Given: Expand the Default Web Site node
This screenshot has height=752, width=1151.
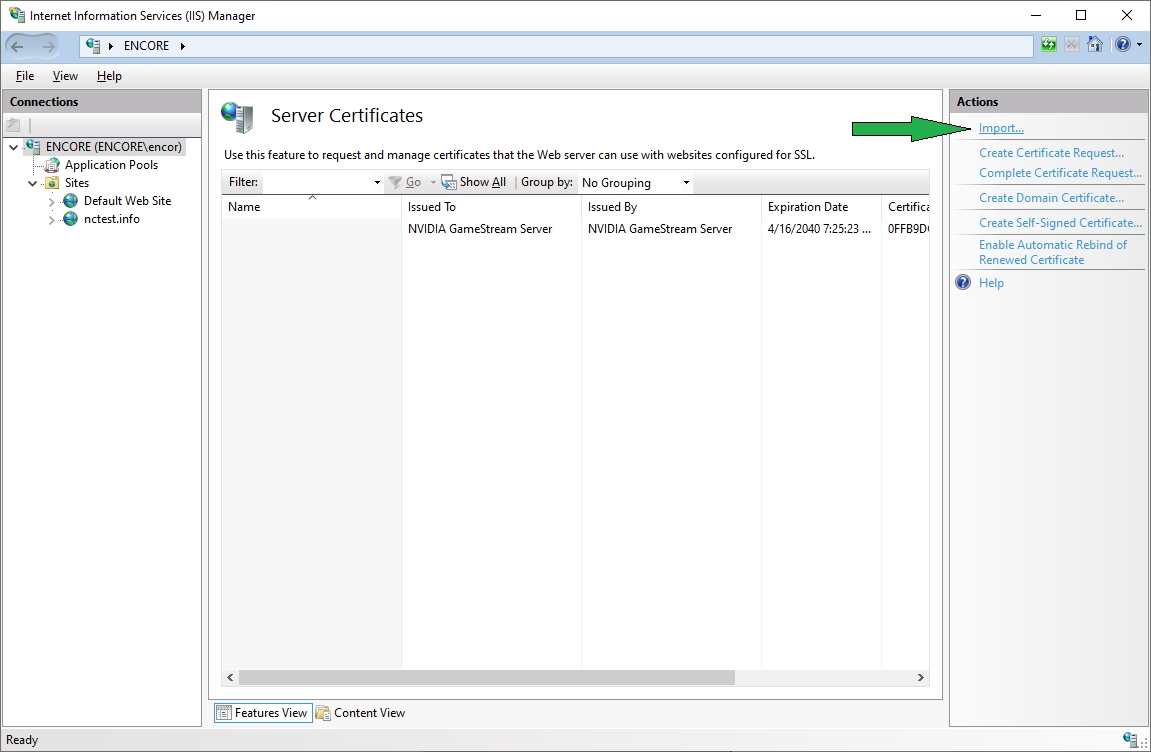Looking at the screenshot, I should pos(52,202).
